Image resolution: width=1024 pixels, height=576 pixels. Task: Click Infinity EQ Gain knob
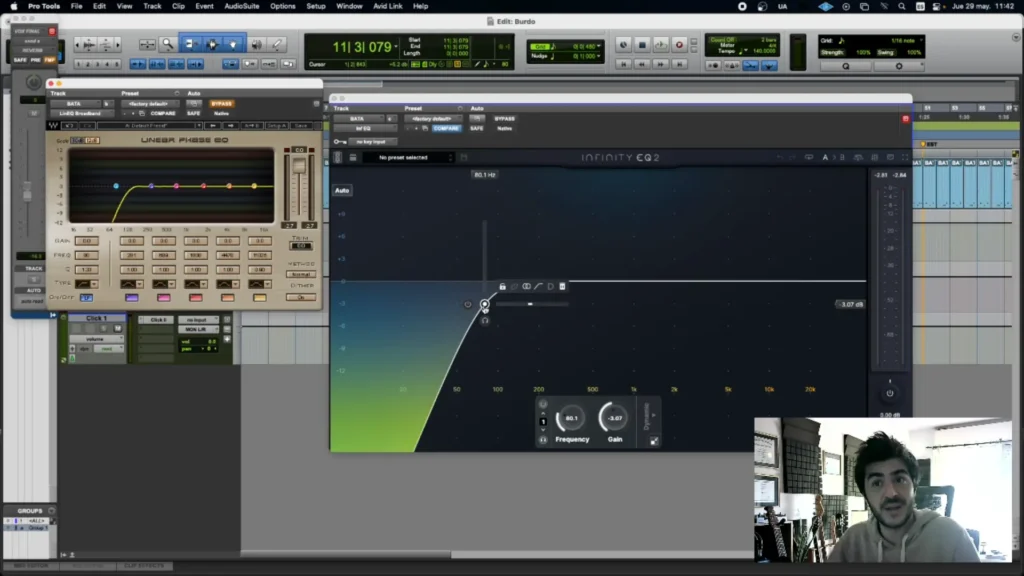pos(615,418)
